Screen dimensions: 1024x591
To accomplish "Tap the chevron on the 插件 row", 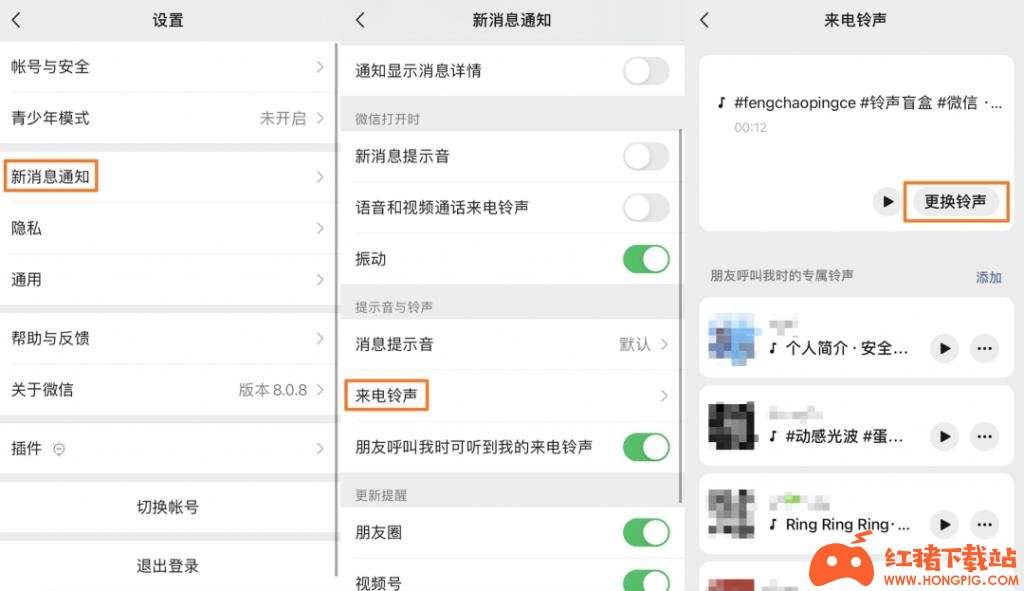I will (320, 449).
